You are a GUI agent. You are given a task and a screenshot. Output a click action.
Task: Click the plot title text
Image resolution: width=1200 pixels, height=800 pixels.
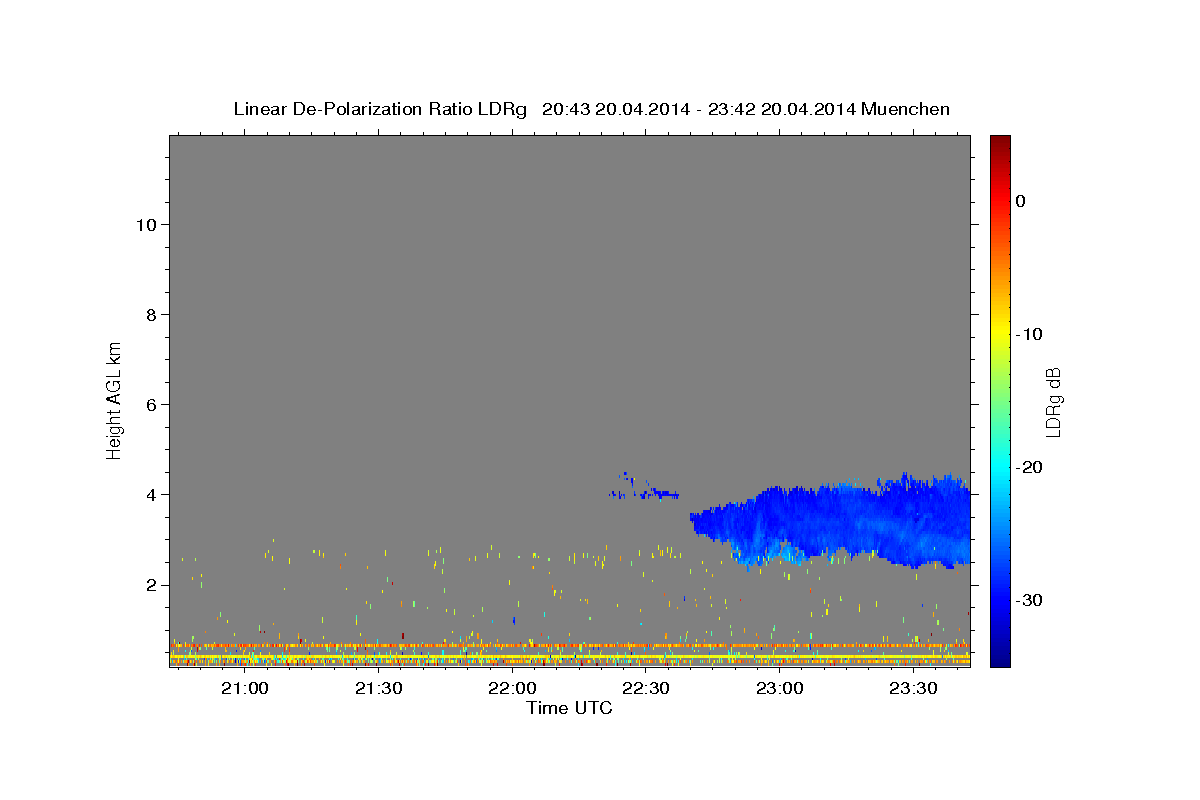click(x=591, y=109)
